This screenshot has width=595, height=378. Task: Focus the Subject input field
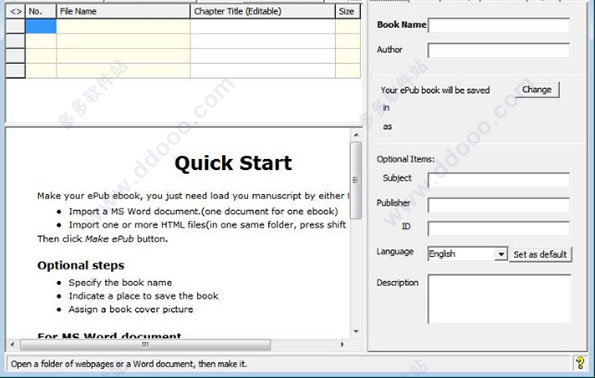(x=499, y=180)
